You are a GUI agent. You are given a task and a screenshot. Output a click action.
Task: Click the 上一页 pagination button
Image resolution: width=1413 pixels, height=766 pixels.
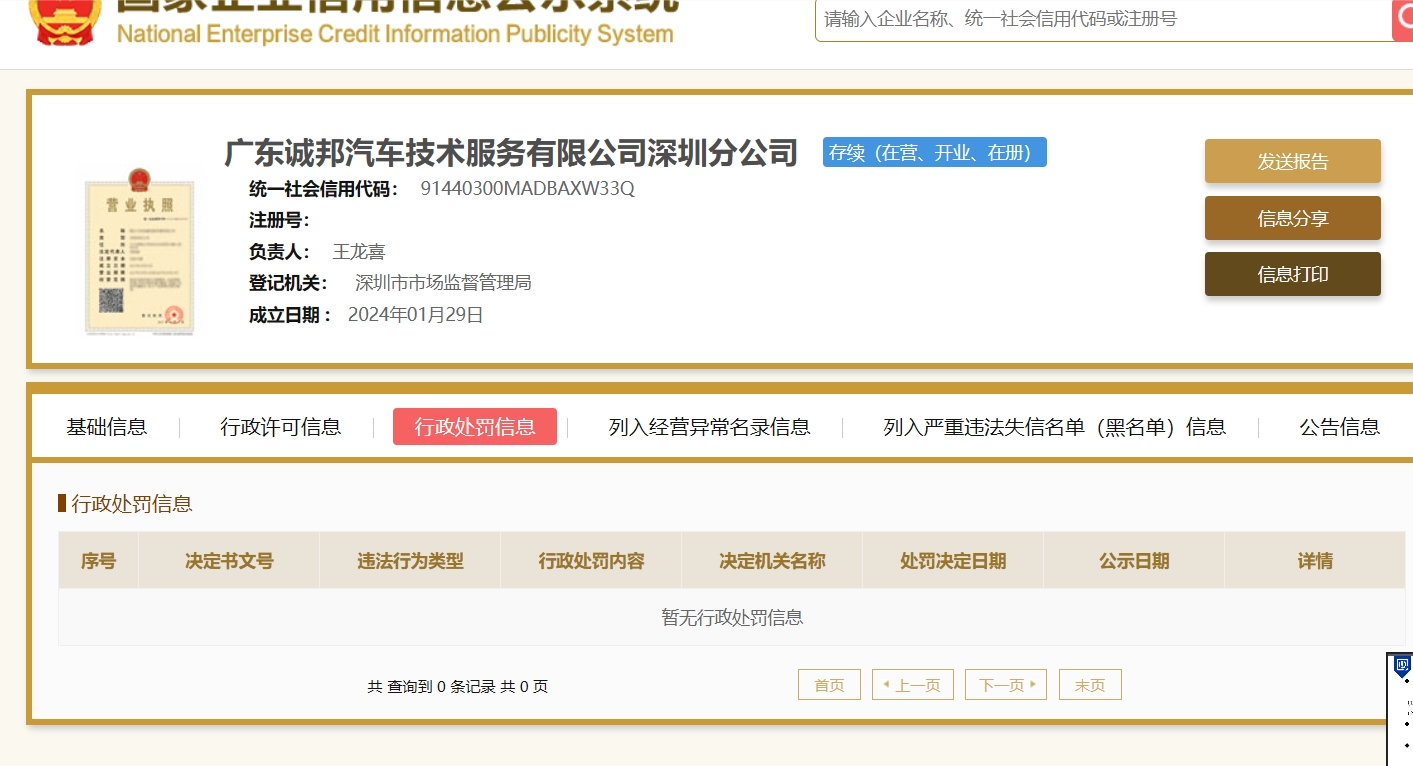point(913,685)
